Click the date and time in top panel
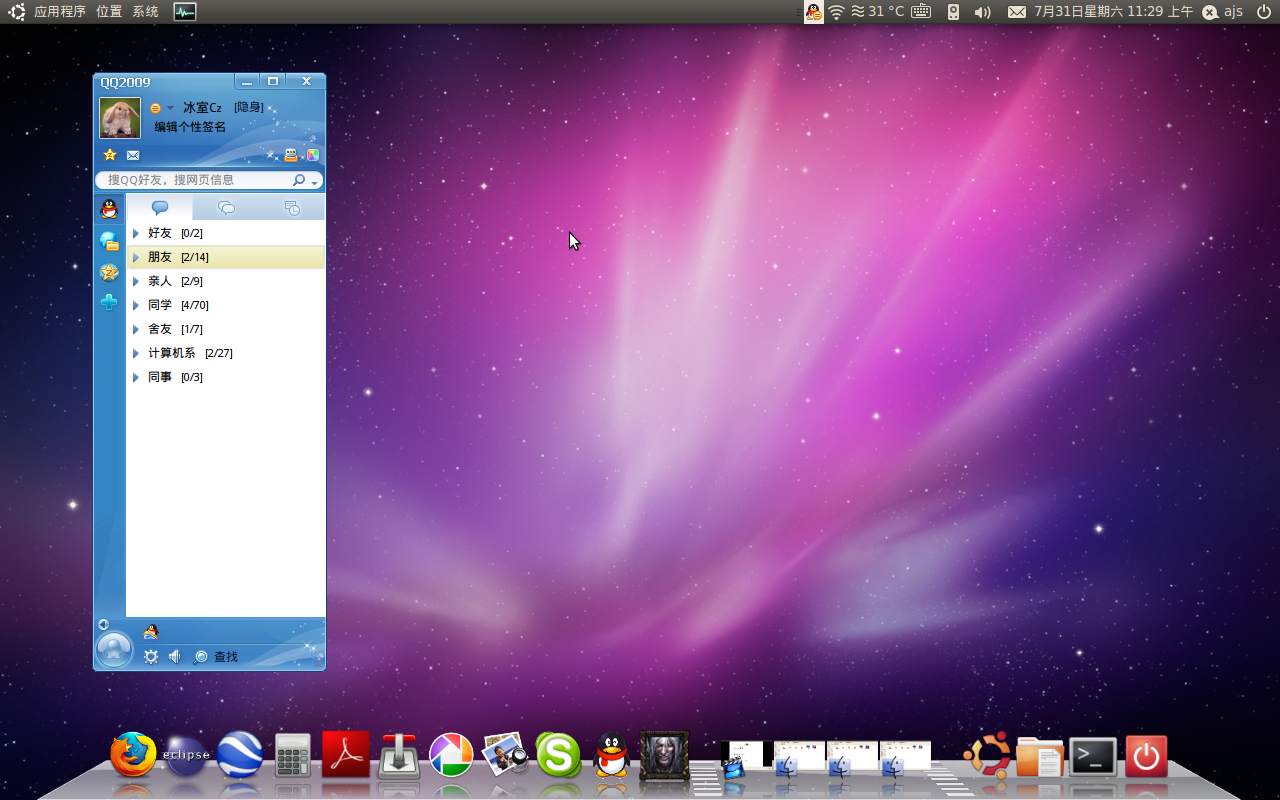This screenshot has height=800, width=1280. coord(1113,12)
